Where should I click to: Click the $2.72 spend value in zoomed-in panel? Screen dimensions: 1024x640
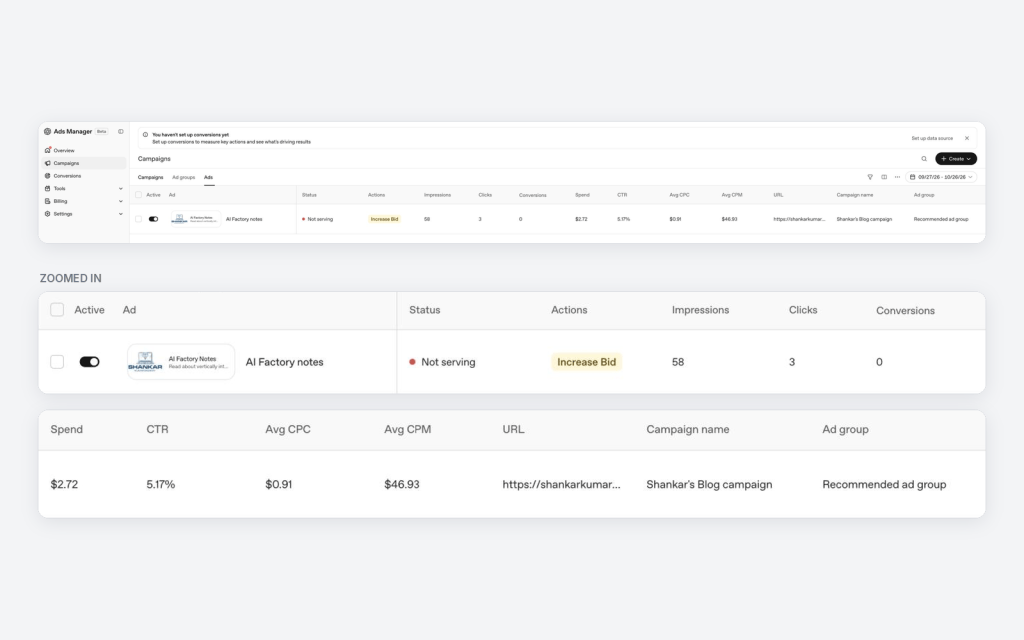point(64,485)
